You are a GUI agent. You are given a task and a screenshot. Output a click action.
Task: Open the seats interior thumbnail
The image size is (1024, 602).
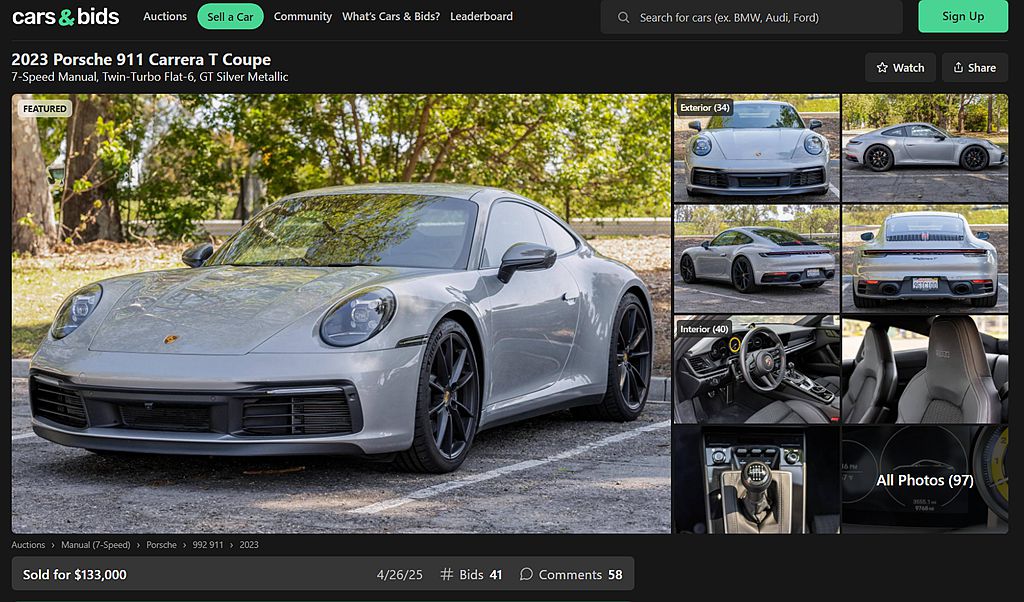click(925, 370)
